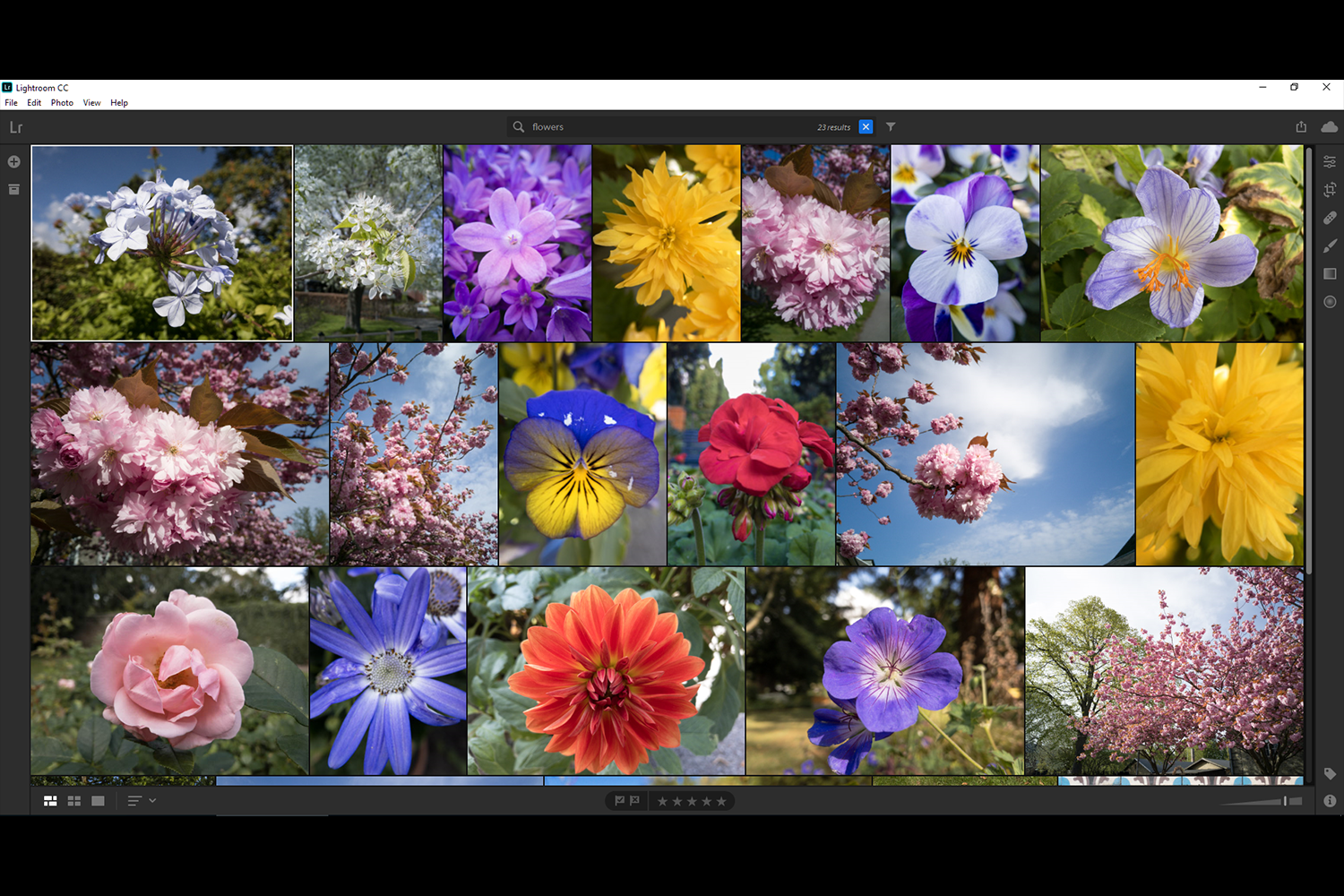This screenshot has height=896, width=1344.
Task: Select the Healing Brush tool
Action: pos(1330,218)
